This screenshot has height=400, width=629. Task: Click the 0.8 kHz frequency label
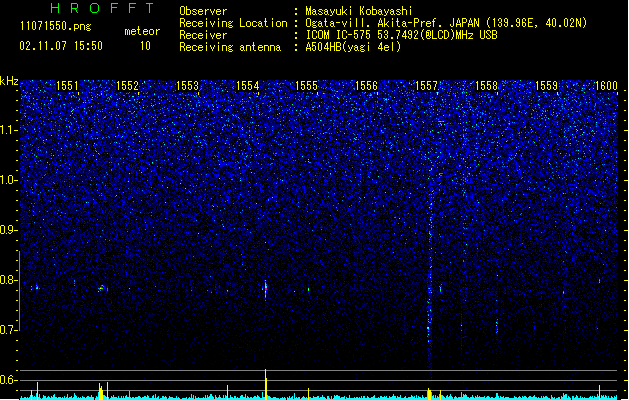coord(8,280)
